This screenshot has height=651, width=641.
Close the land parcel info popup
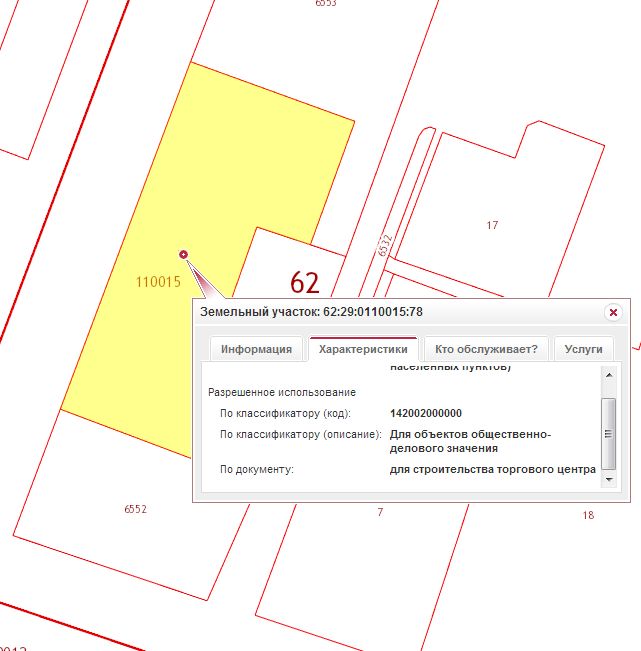coord(613,312)
